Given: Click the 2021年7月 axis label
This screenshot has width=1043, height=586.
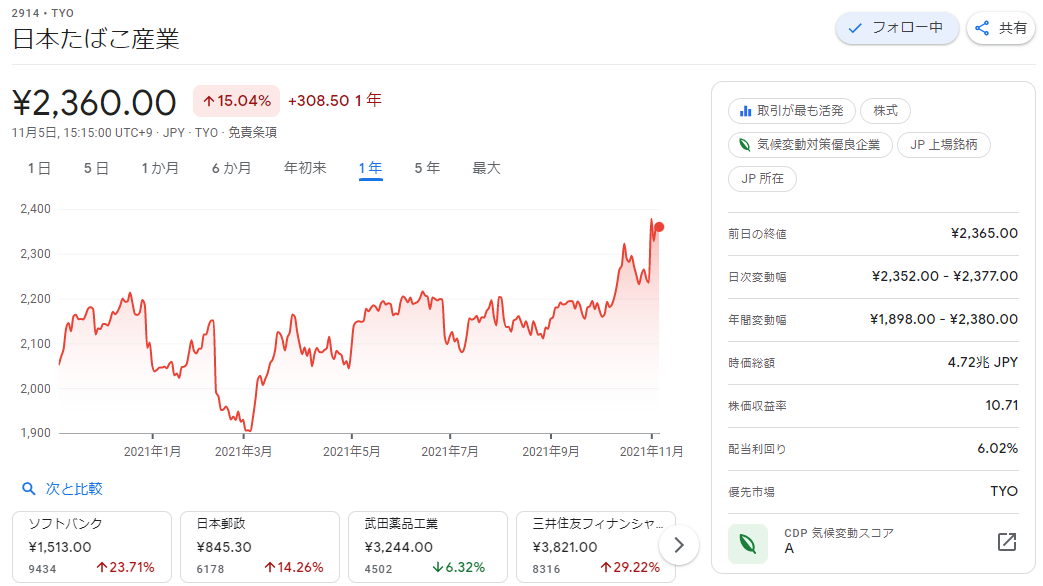Looking at the screenshot, I should coord(450,452).
